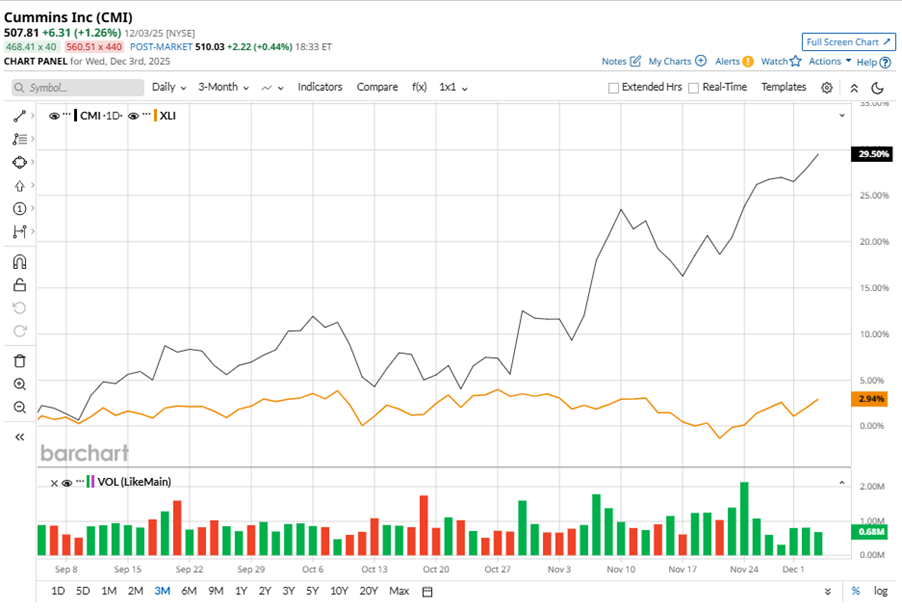Open the custom date range calendar
The height and width of the screenshot is (610, 902).
[427, 592]
